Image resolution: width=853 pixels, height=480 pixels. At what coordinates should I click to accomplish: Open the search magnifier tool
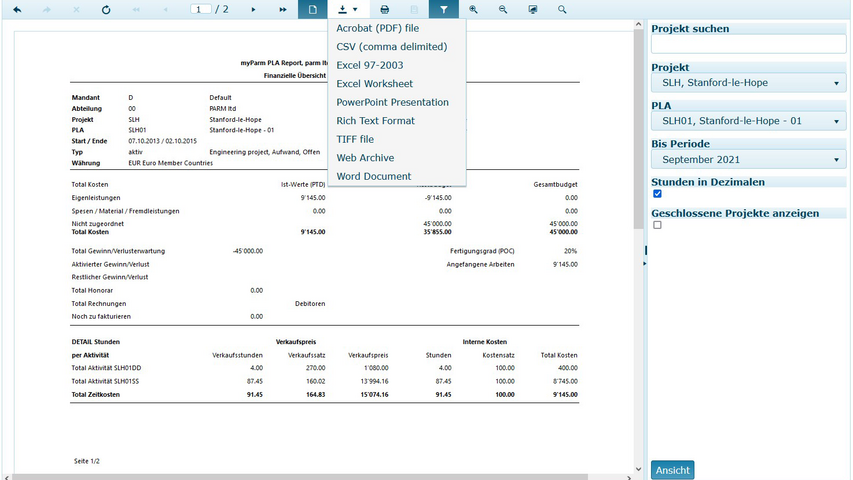pyautogui.click(x=562, y=9)
